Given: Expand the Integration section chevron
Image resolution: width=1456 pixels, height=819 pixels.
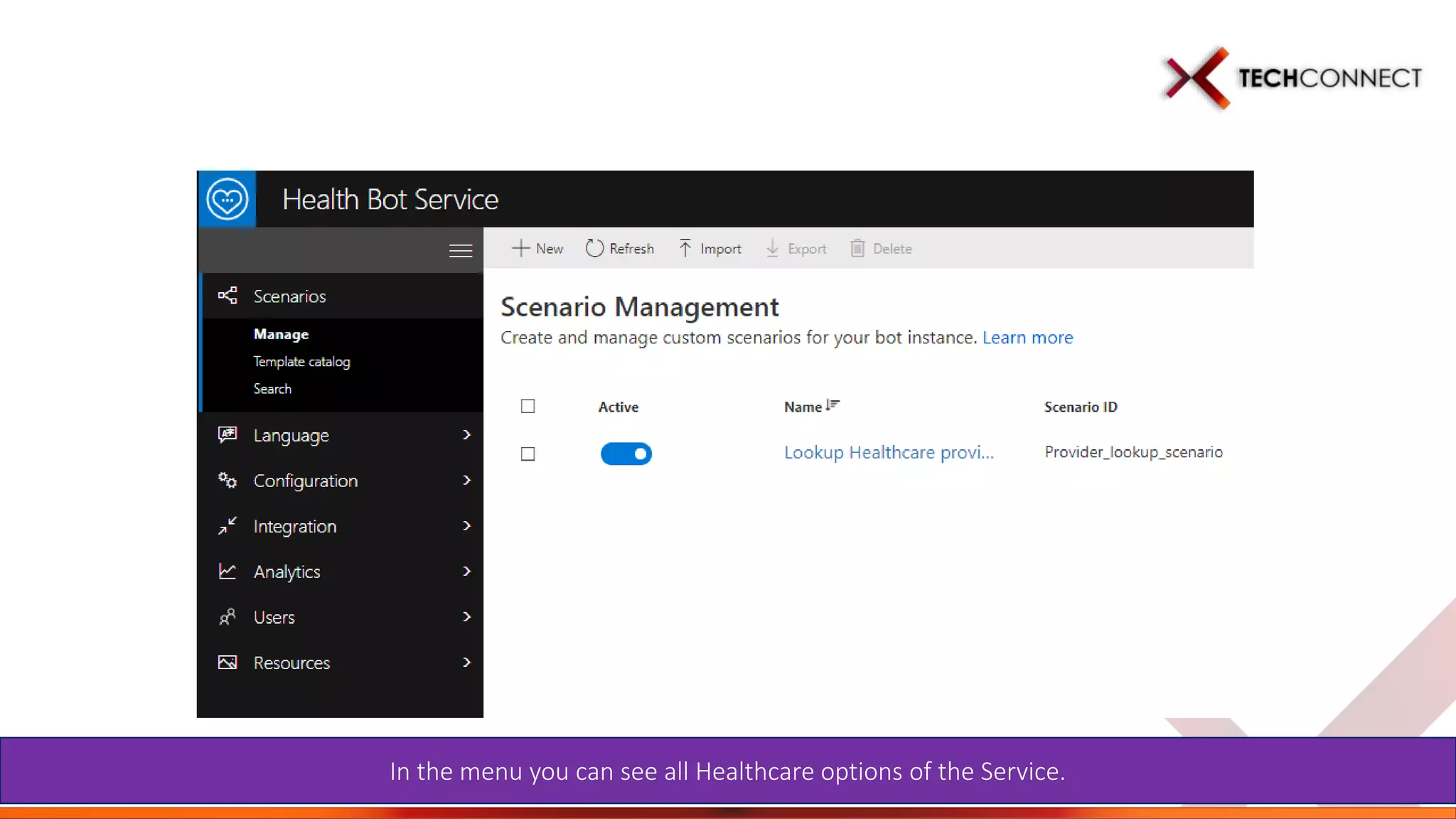Looking at the screenshot, I should click(x=466, y=525).
